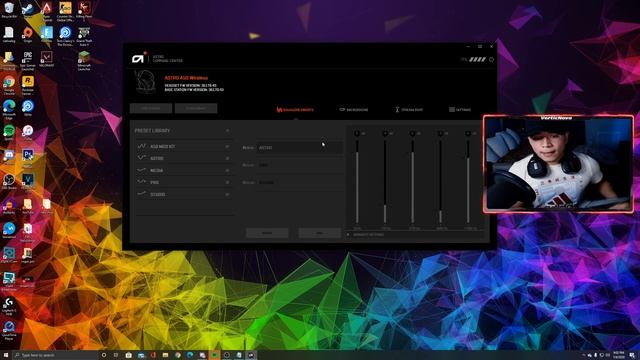Click the battery level indicator
Screen dimensions: 640x360
pos(477,60)
